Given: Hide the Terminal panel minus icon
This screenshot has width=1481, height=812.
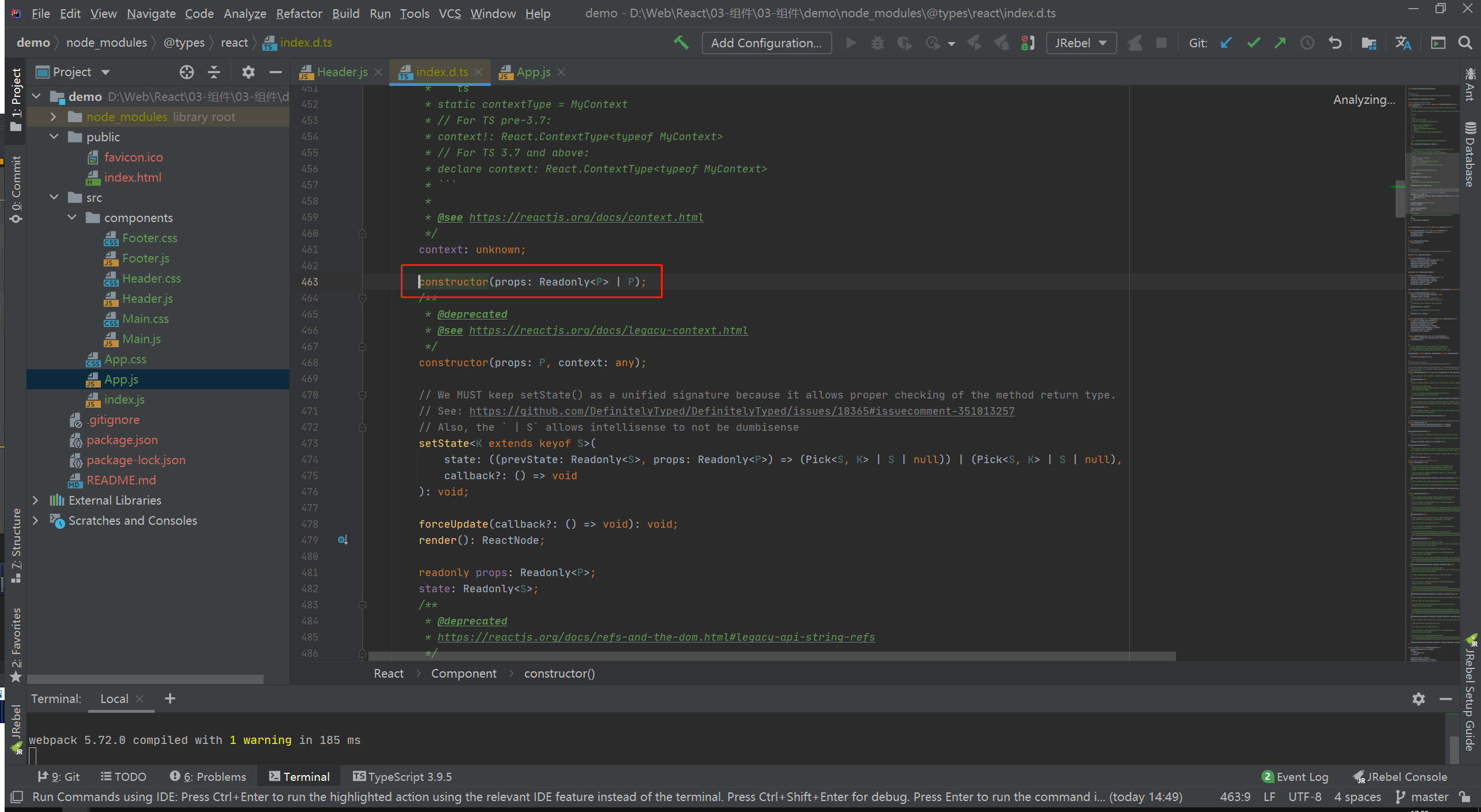Looking at the screenshot, I should click(1445, 699).
